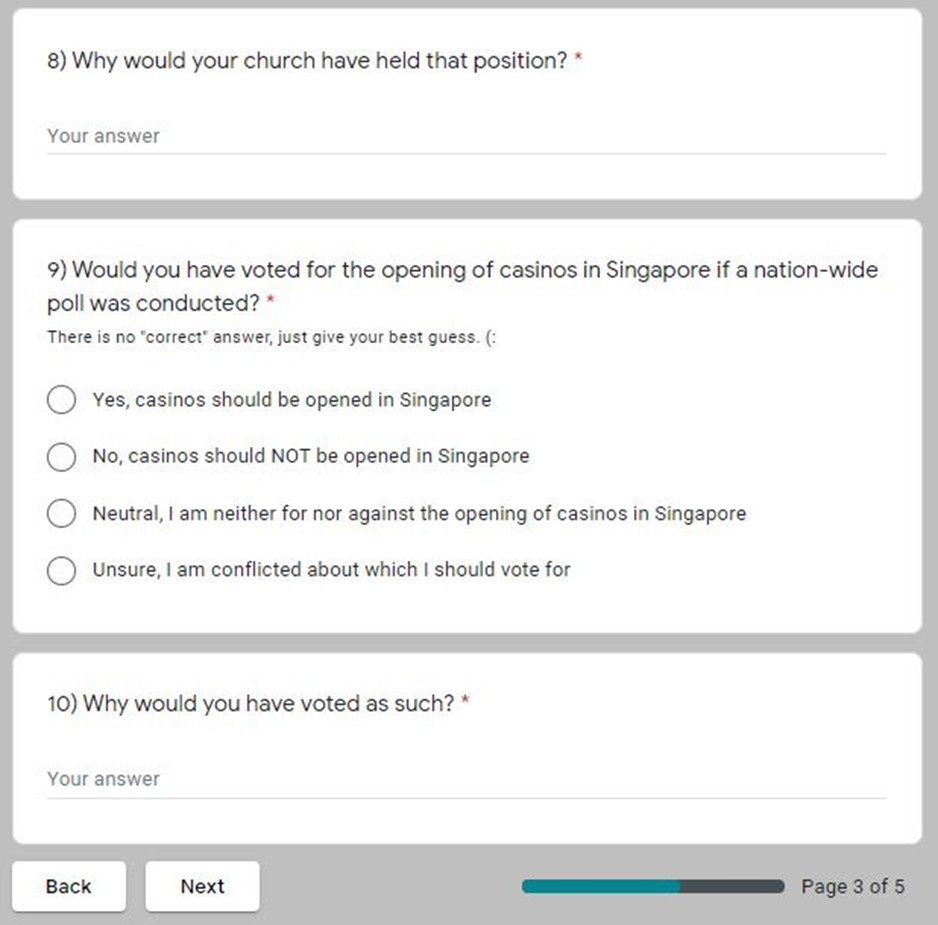Select the 'Yes, casinos should be opened' radio button
The width and height of the screenshot is (938, 925).
coord(61,400)
